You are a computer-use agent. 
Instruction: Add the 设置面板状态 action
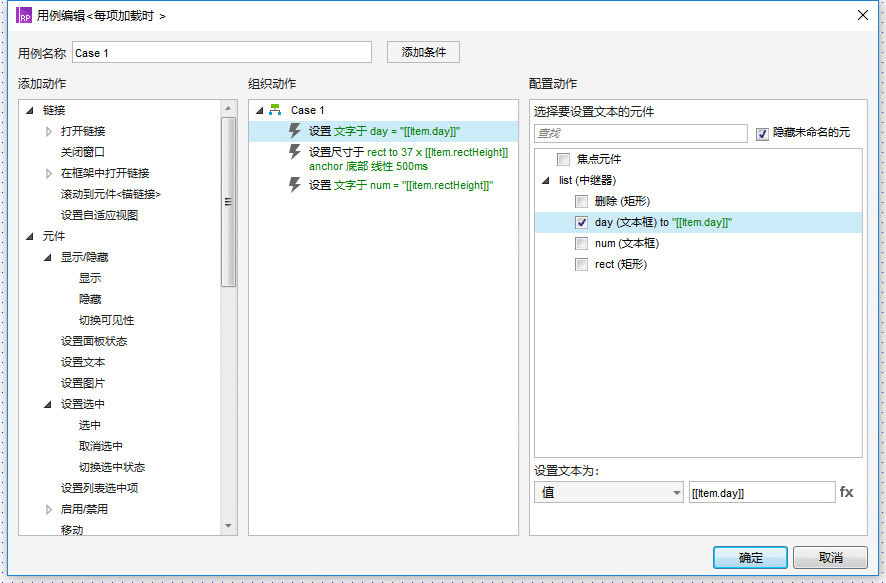click(94, 341)
